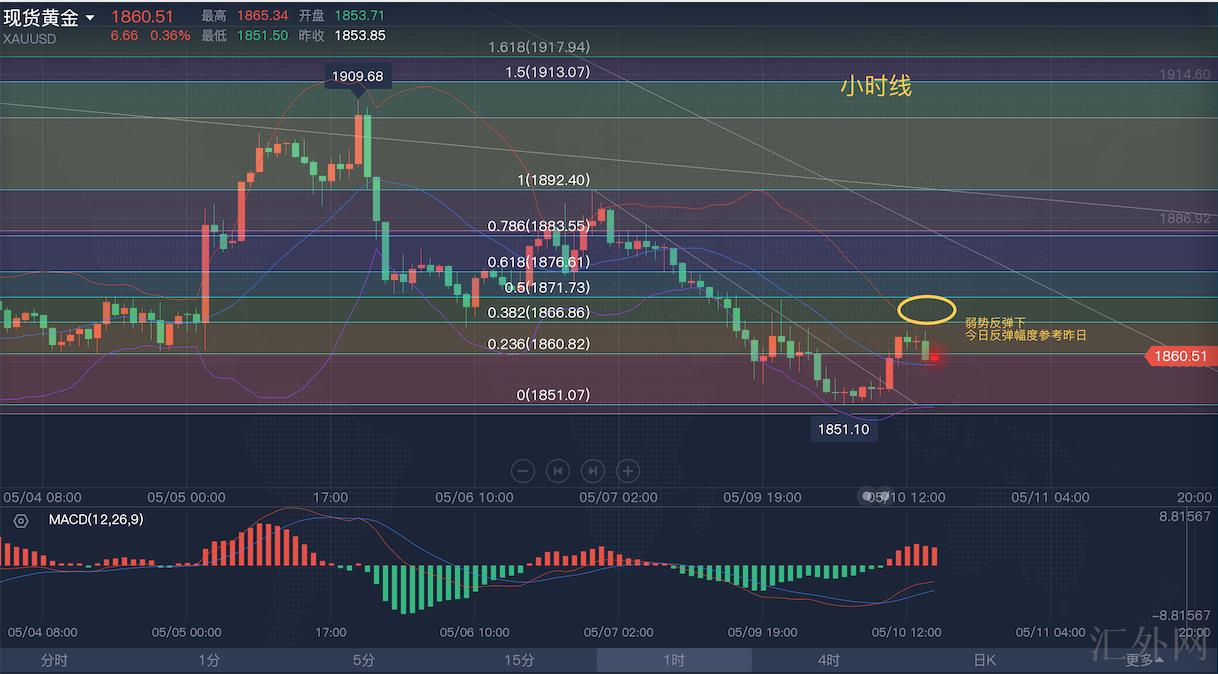Select the 15分 timeframe tab
This screenshot has width=1218, height=674.
pos(519,660)
